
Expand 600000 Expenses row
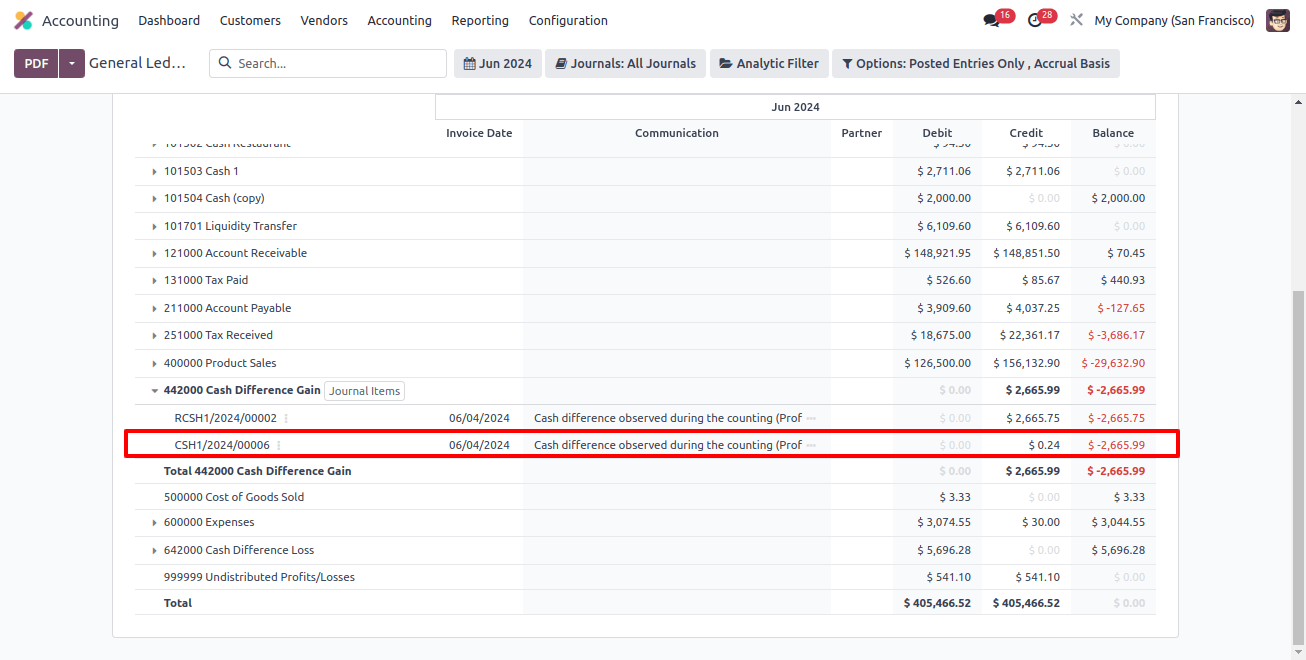[x=154, y=523]
